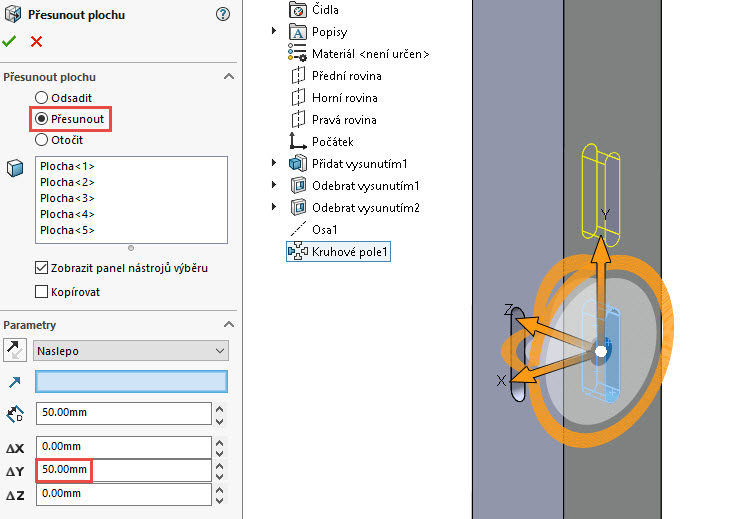
Task: Click the Odebrat vysunutím1 cut icon
Action: click(x=298, y=186)
